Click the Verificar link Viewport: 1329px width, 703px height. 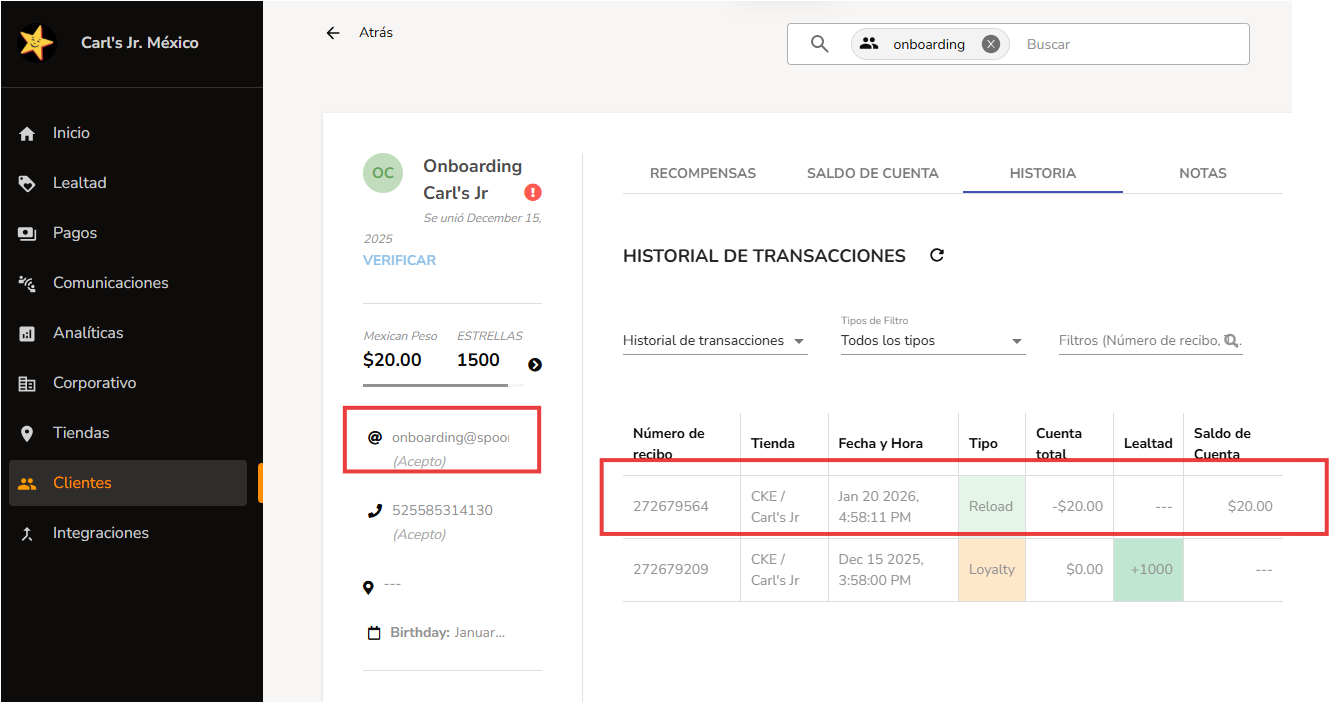click(399, 260)
